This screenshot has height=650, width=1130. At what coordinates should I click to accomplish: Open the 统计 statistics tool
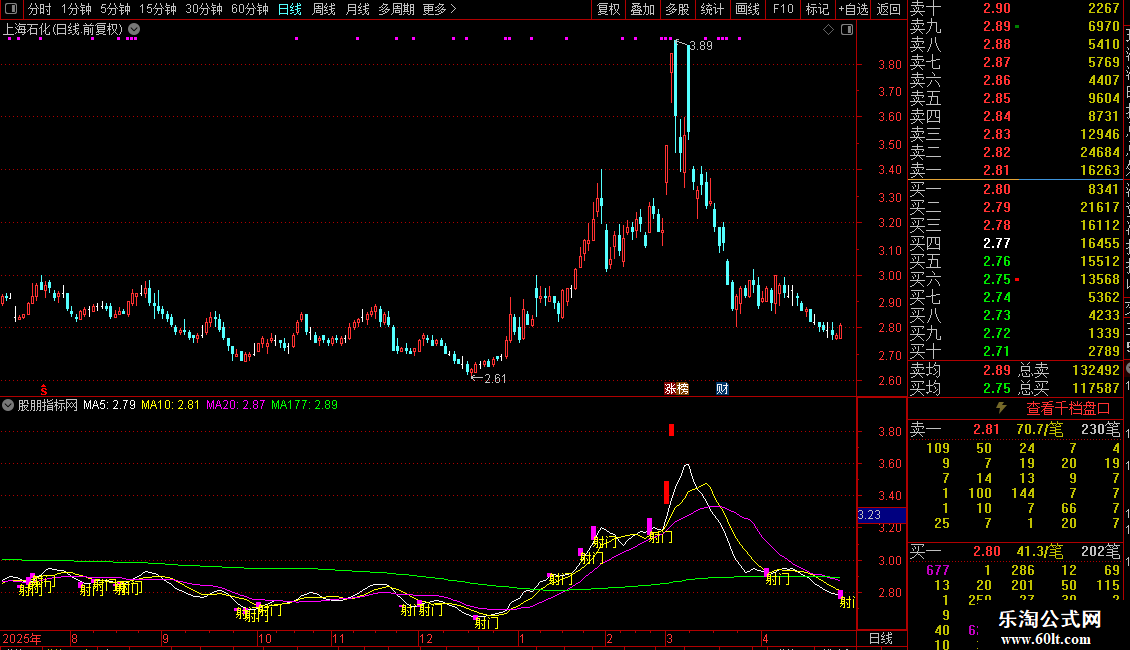[712, 9]
